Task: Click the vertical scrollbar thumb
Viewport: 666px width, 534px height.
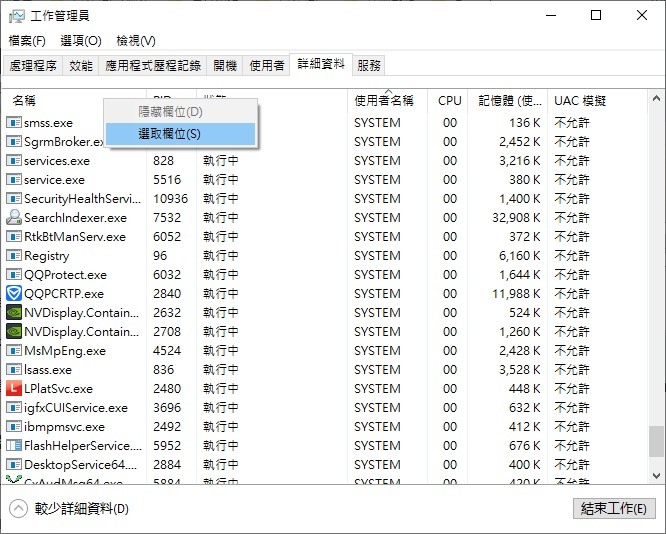Action: click(656, 442)
